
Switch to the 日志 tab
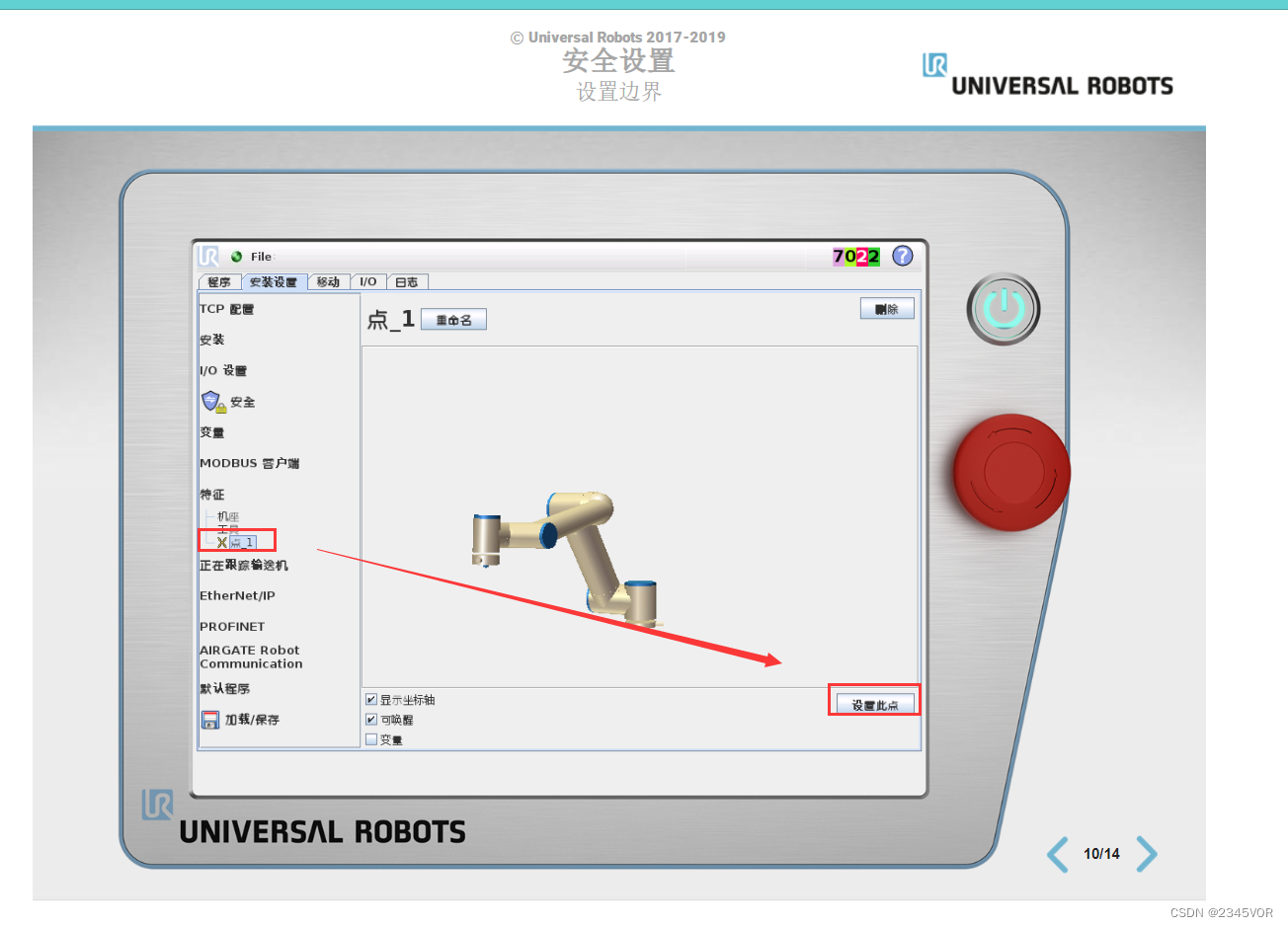coord(407,282)
